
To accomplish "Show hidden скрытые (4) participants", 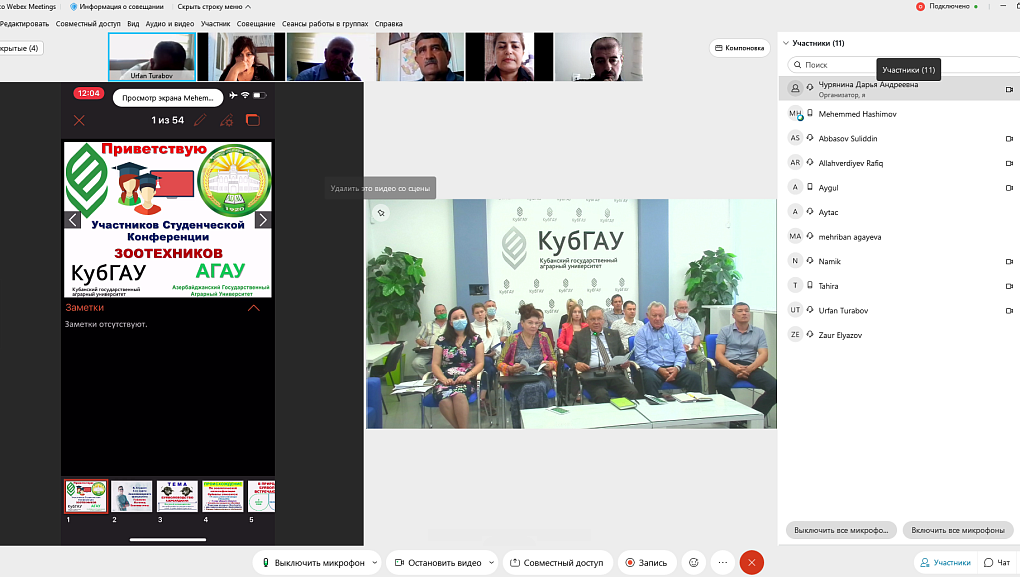I will tap(21, 48).
